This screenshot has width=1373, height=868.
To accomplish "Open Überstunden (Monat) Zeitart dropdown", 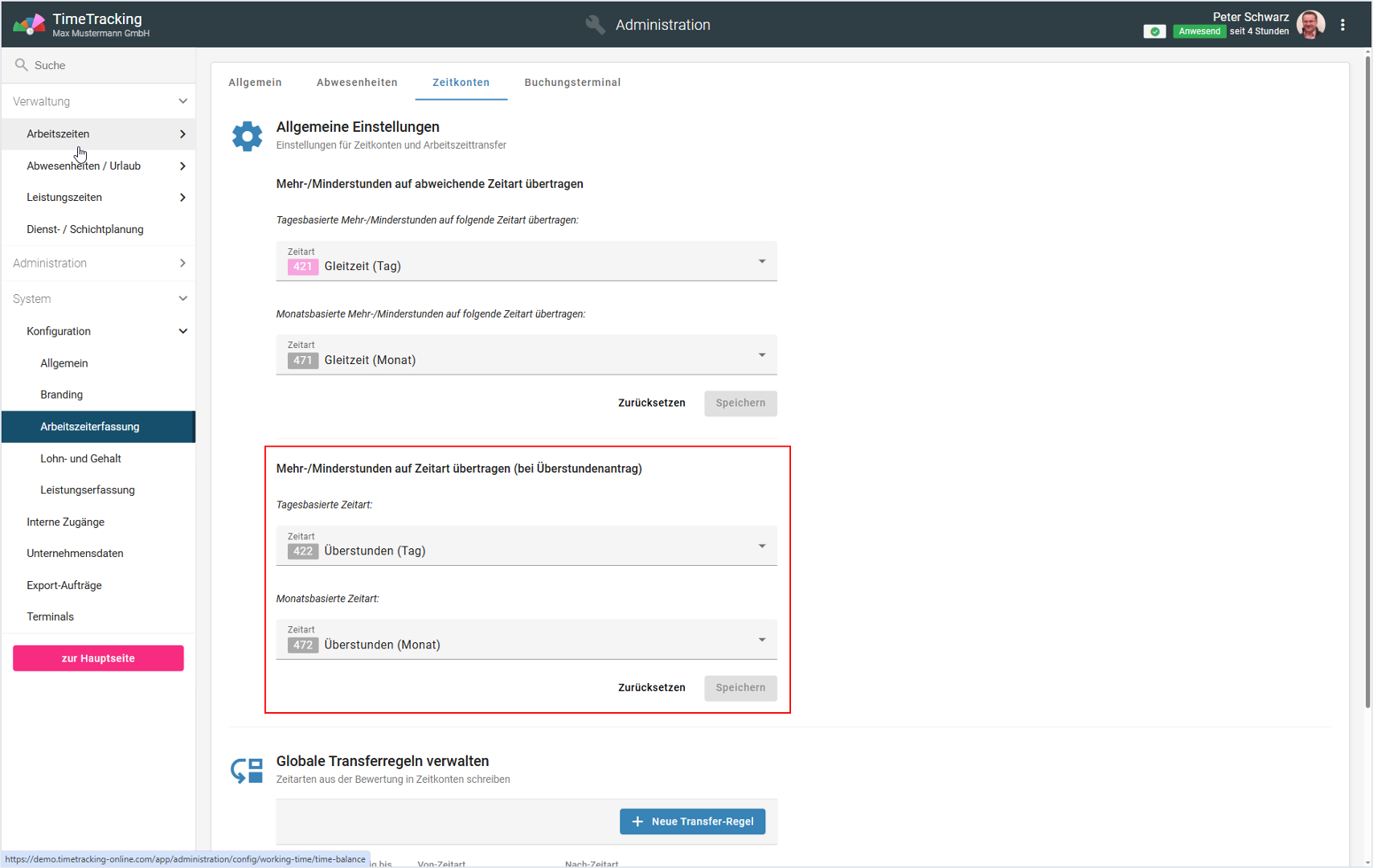I will tap(526, 640).
